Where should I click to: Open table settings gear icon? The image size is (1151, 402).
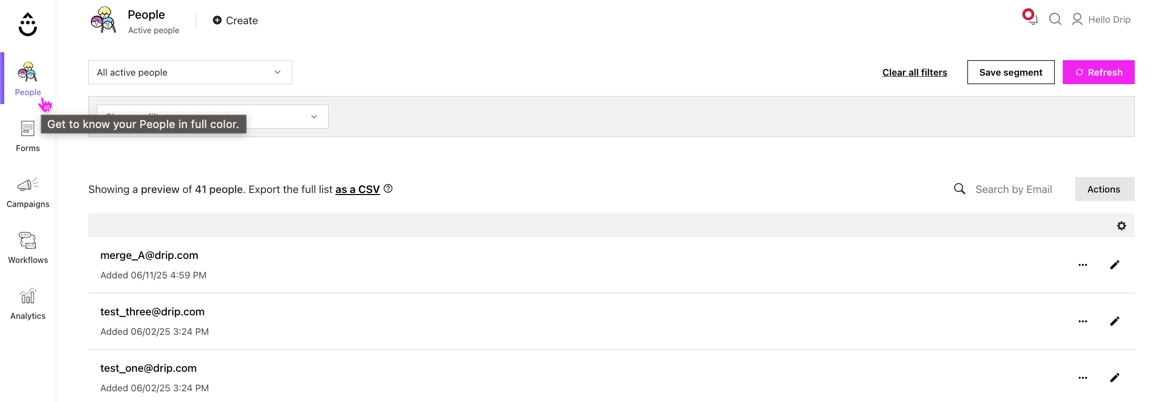coord(1121,226)
